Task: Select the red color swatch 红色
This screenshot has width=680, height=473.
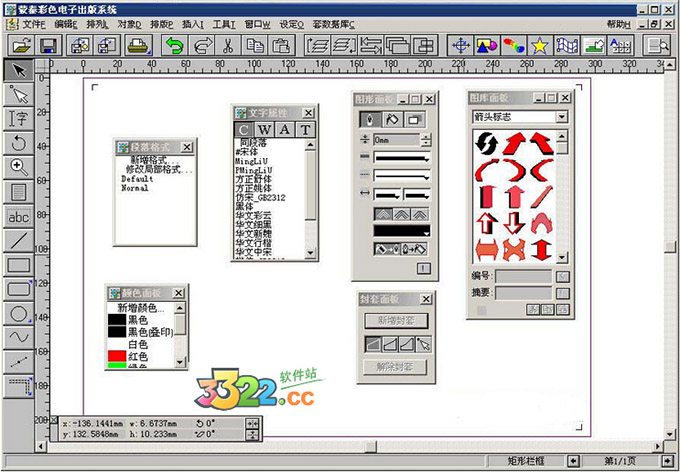Action: pyautogui.click(x=138, y=356)
